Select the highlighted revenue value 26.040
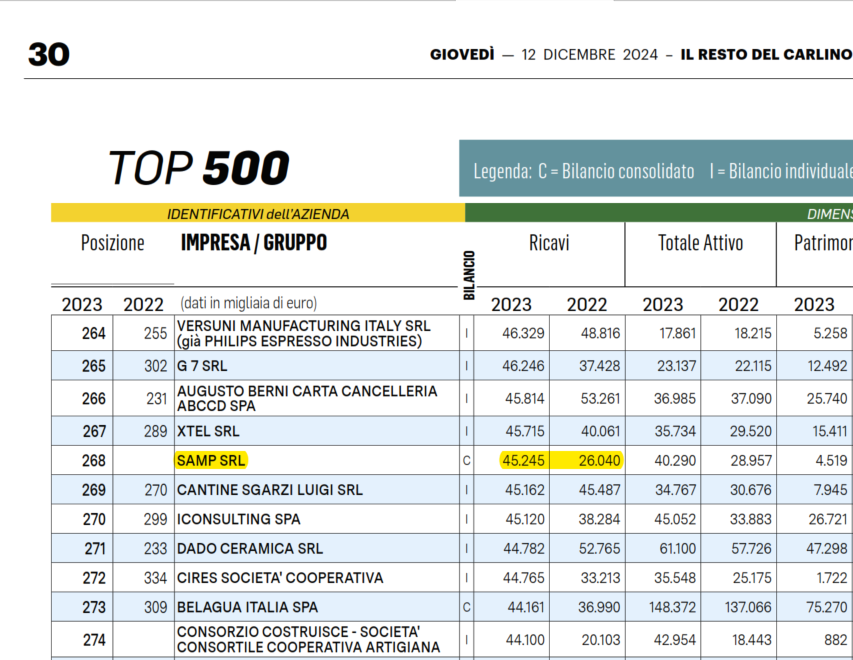 pos(599,460)
